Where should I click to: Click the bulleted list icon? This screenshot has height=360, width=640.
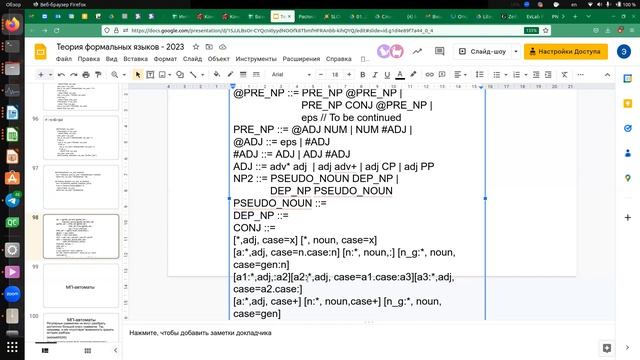[497, 74]
